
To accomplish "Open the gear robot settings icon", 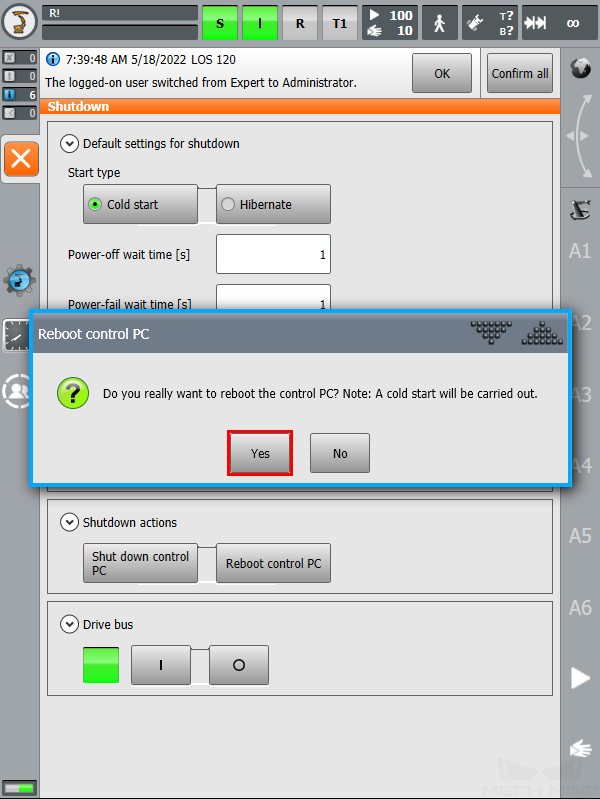I will pos(19,280).
